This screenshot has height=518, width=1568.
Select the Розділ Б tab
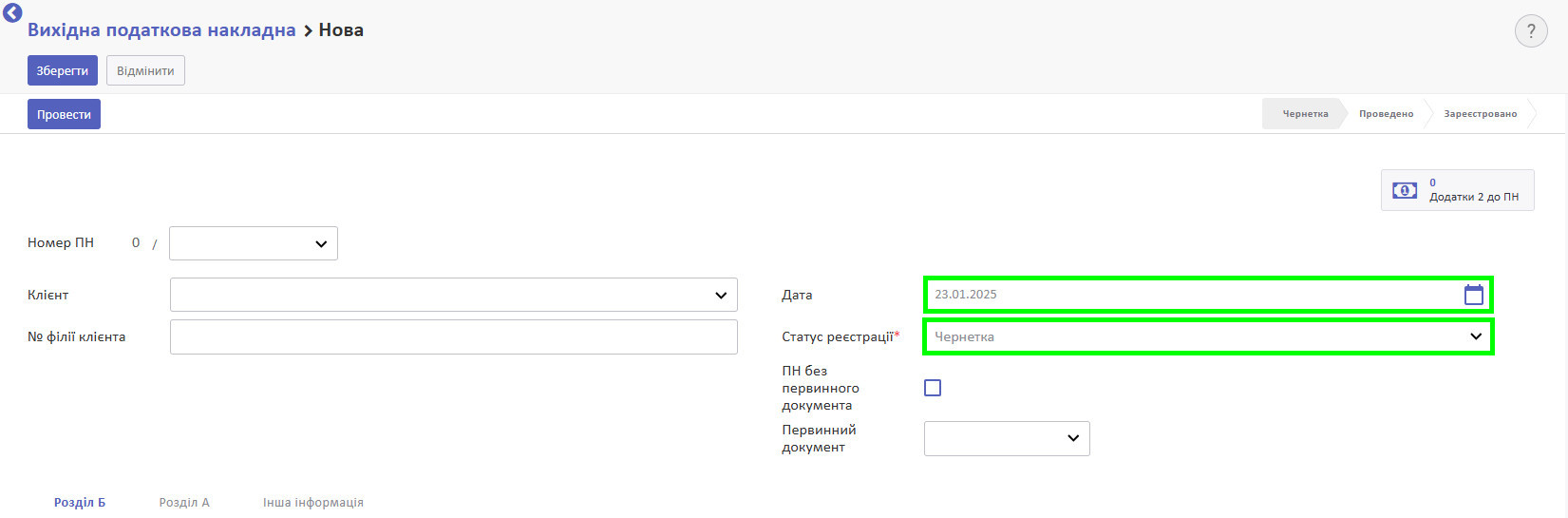80,502
